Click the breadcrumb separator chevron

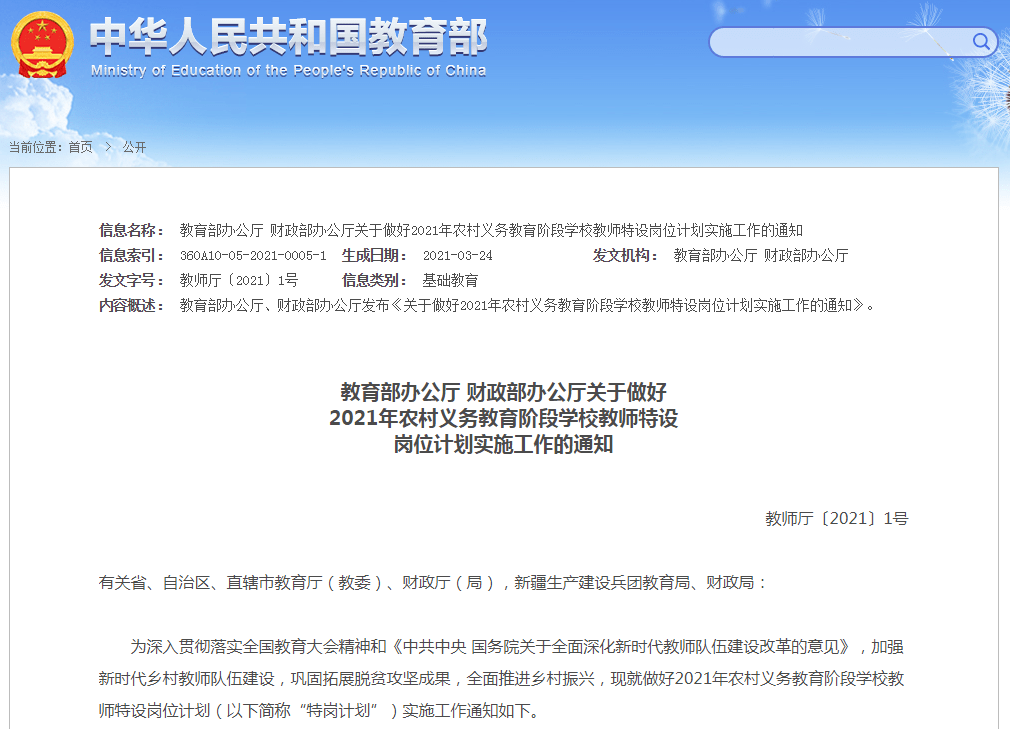tap(106, 144)
